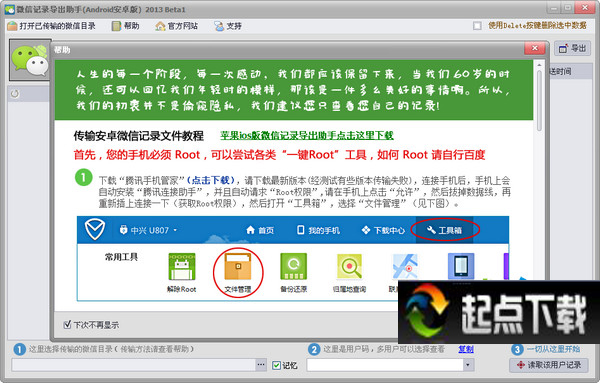This screenshot has height=383, width=600.
Task: Click the 常用工具 label
Action: [x=121, y=257]
